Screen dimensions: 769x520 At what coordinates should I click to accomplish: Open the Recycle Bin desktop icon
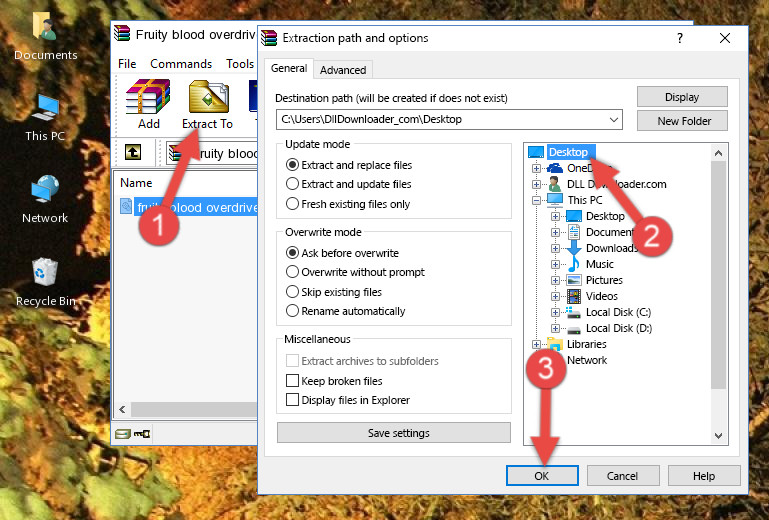click(45, 281)
